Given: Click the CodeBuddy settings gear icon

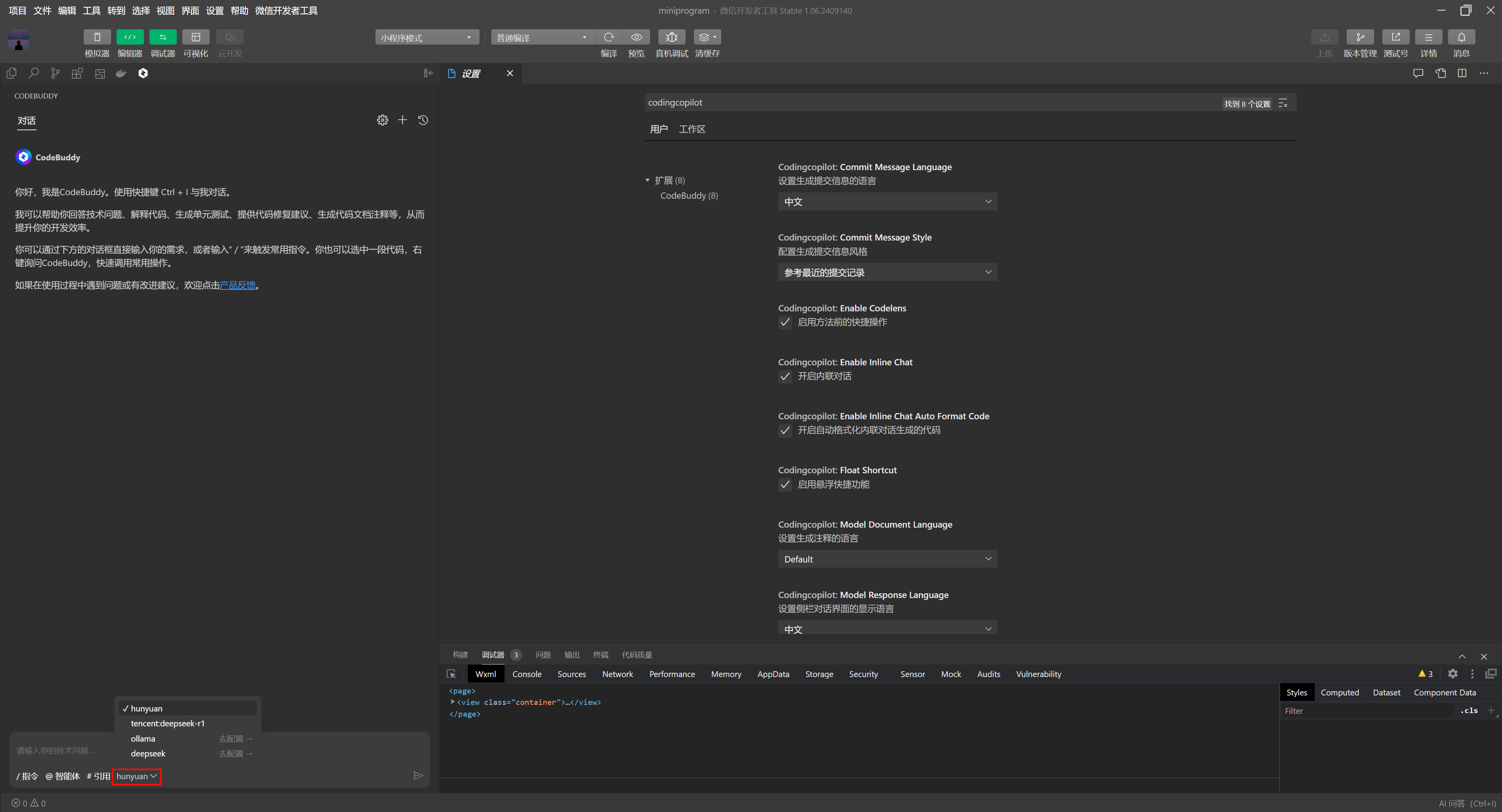Looking at the screenshot, I should tap(382, 120).
